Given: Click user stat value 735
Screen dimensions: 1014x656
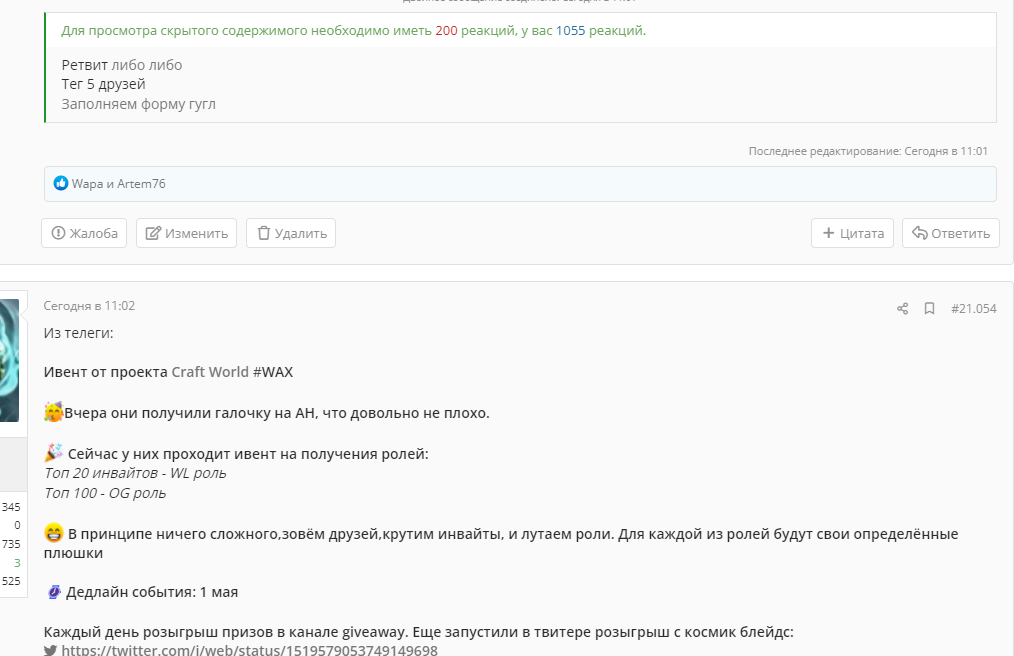Looking at the screenshot, I should coord(11,544).
